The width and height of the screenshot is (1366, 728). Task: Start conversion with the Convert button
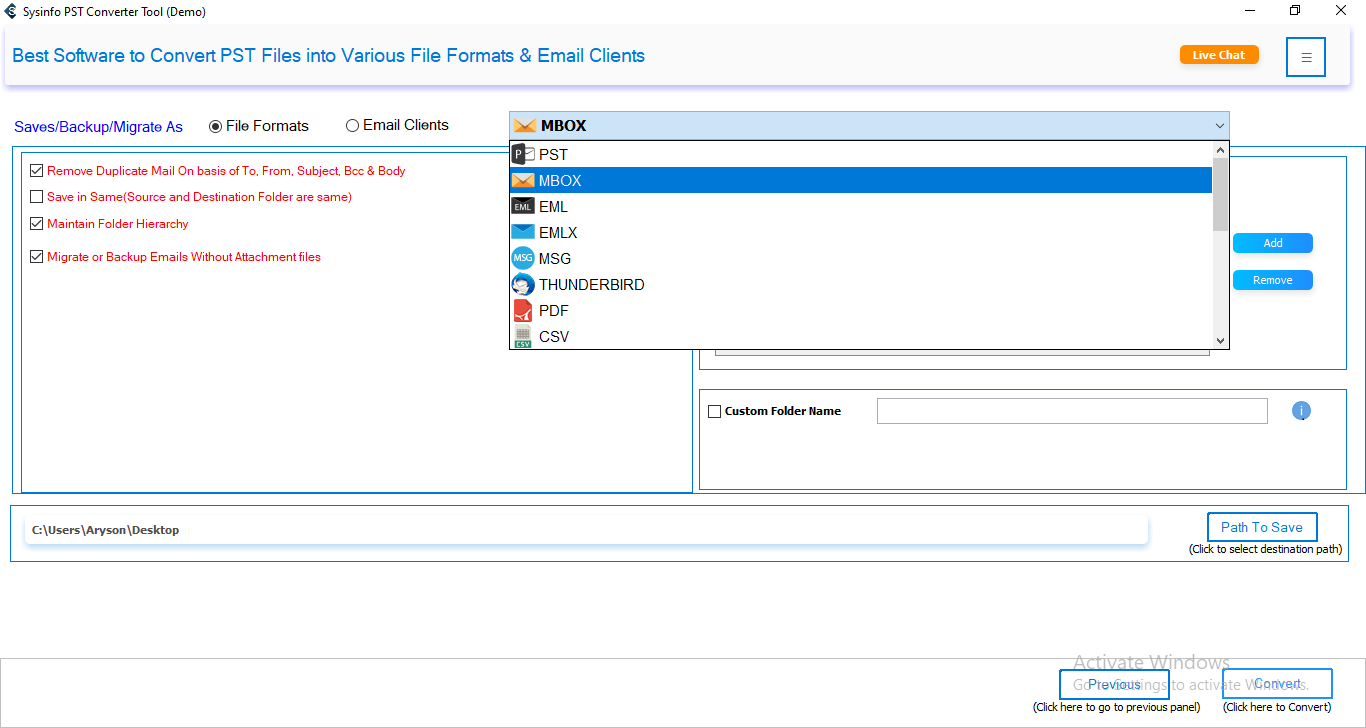pos(1277,684)
